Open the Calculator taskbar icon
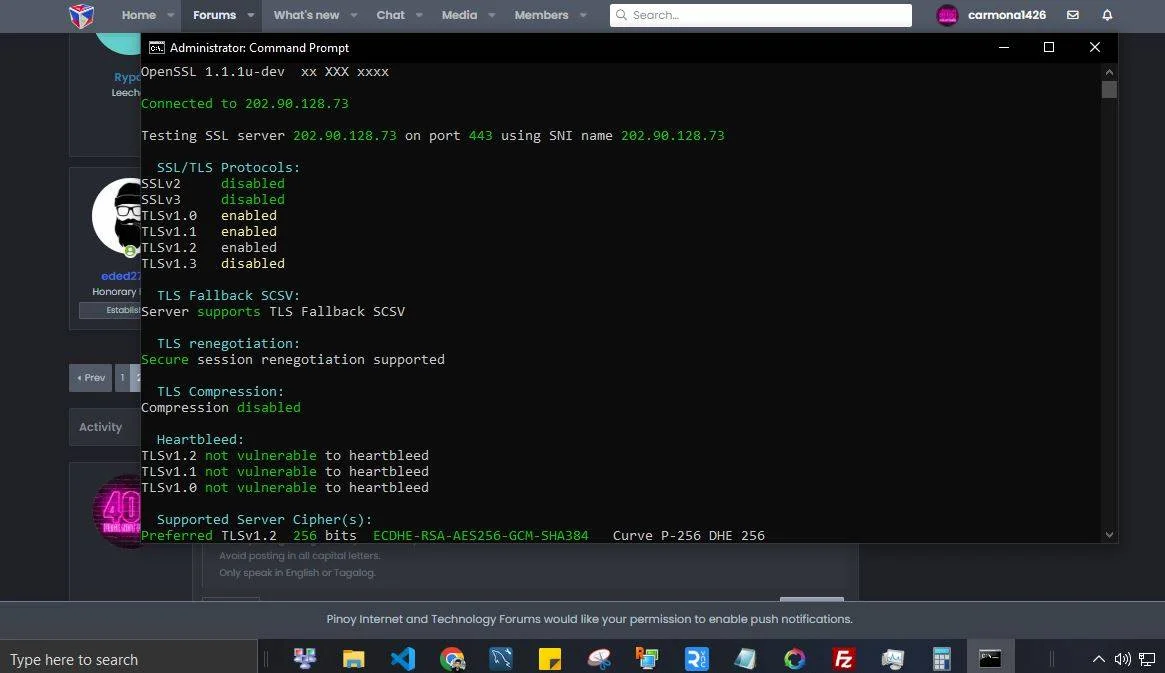This screenshot has width=1165, height=673. tap(941, 658)
